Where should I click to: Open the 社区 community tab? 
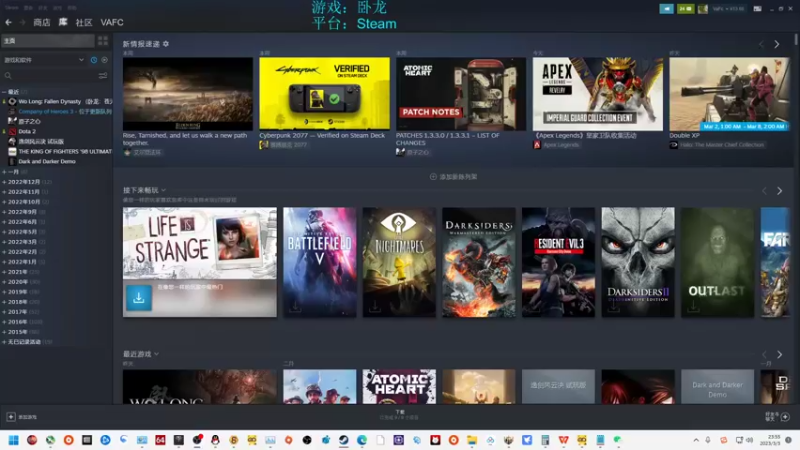point(84,22)
